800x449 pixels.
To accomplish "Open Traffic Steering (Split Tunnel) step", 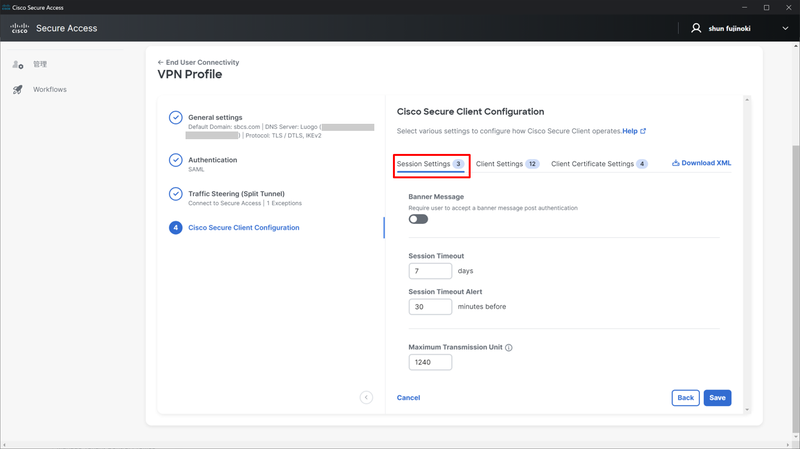I will (x=236, y=193).
